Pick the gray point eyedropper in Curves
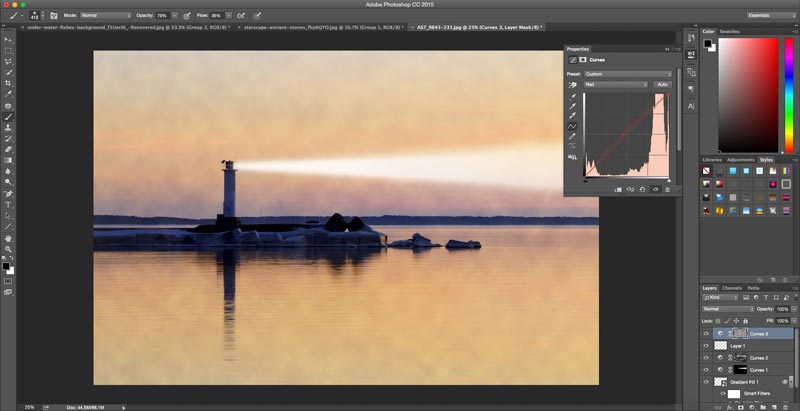800x411 pixels. point(572,106)
